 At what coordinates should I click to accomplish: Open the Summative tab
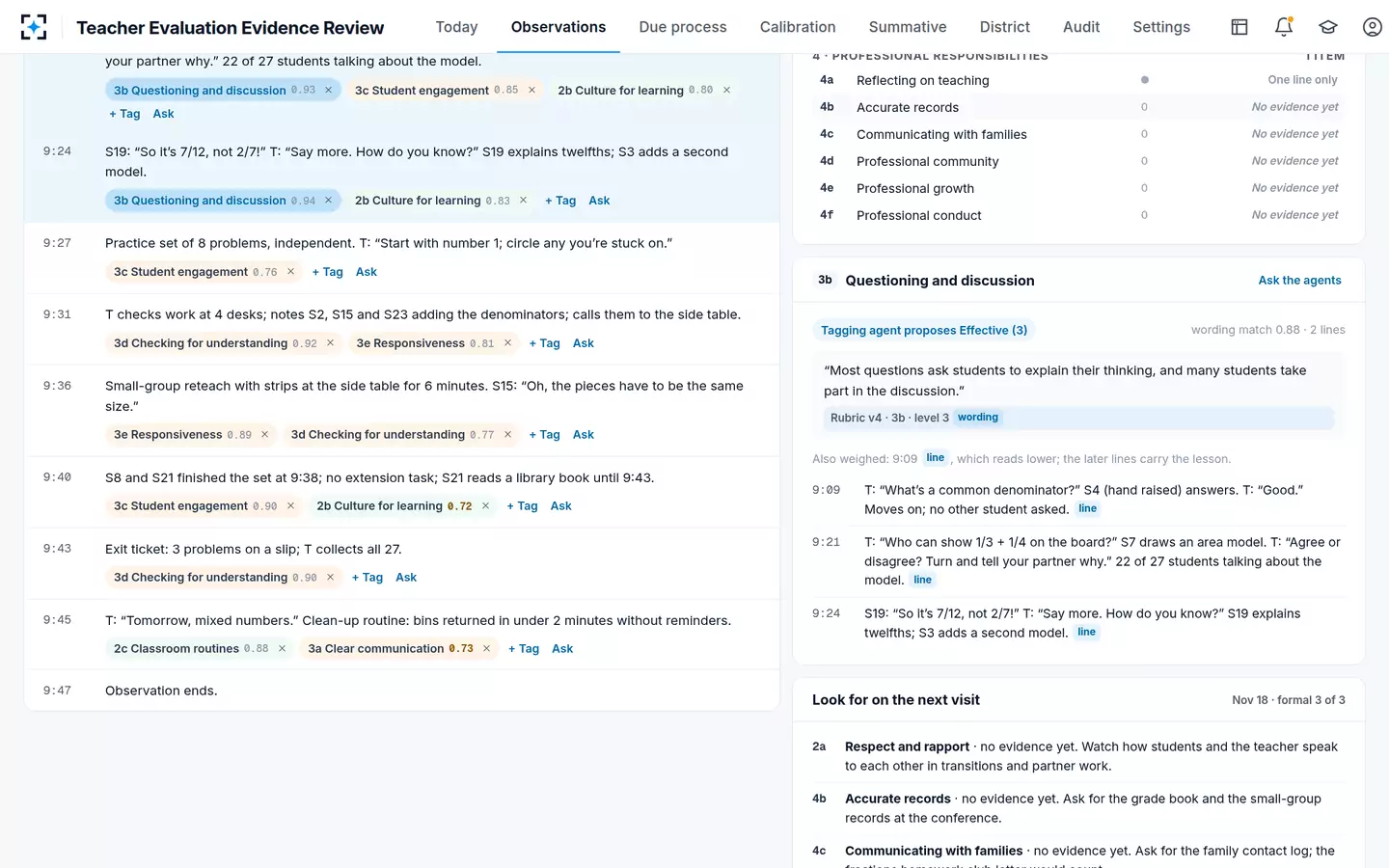908,27
